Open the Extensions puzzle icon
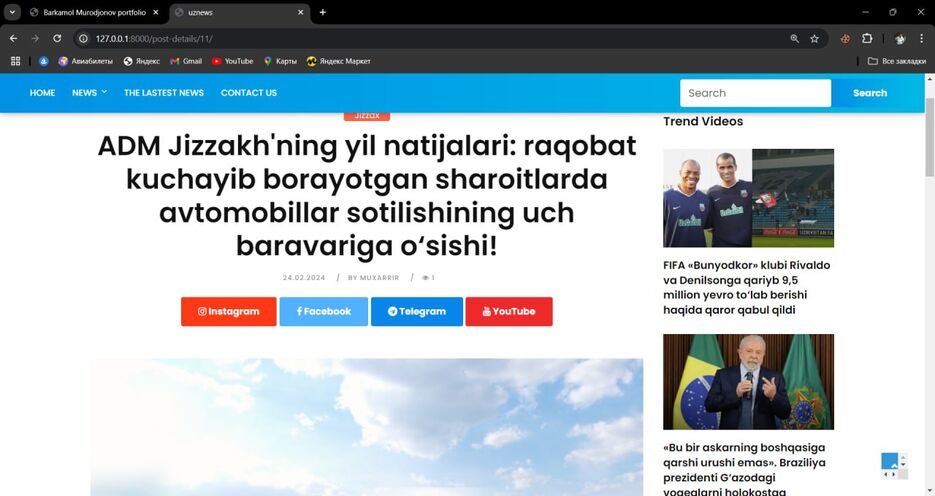The image size is (935, 496). pos(867,38)
